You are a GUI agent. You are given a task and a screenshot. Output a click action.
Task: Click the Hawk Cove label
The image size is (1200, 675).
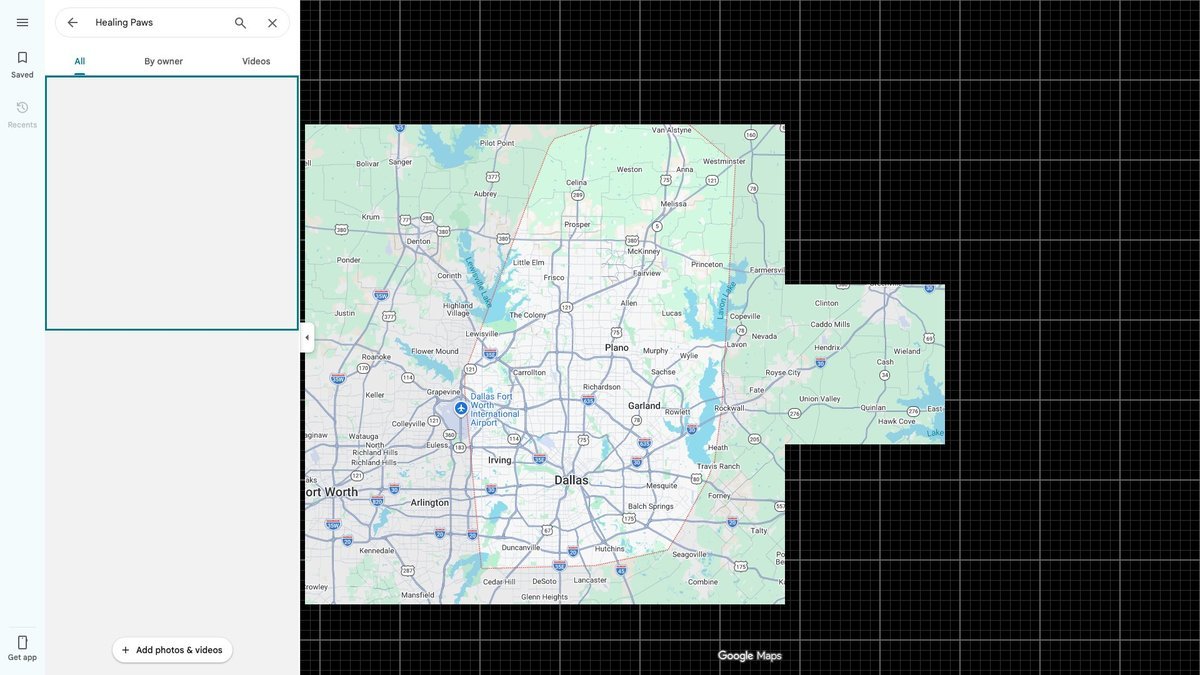click(x=897, y=421)
